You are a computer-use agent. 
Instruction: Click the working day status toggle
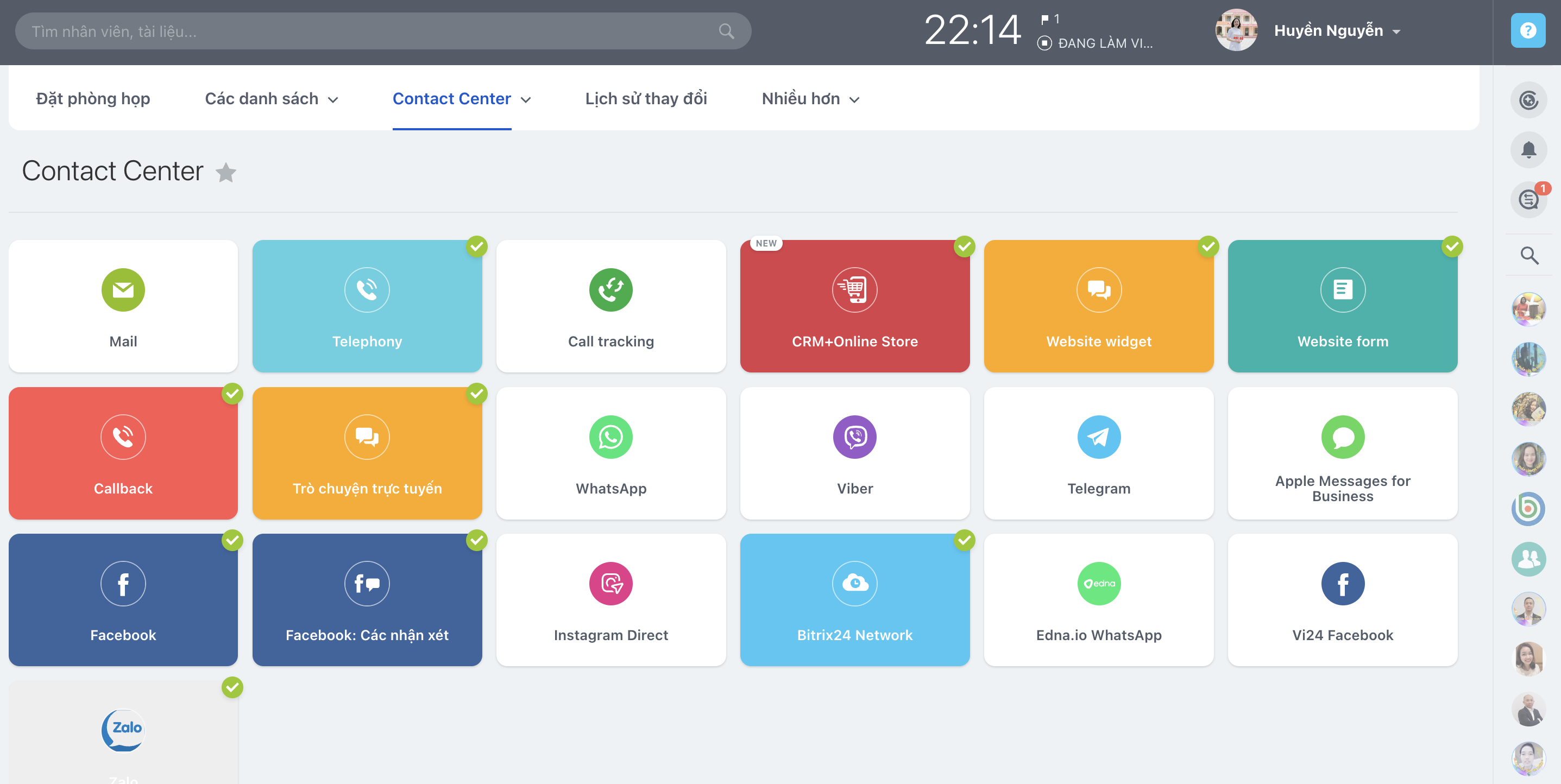pyautogui.click(x=1044, y=43)
